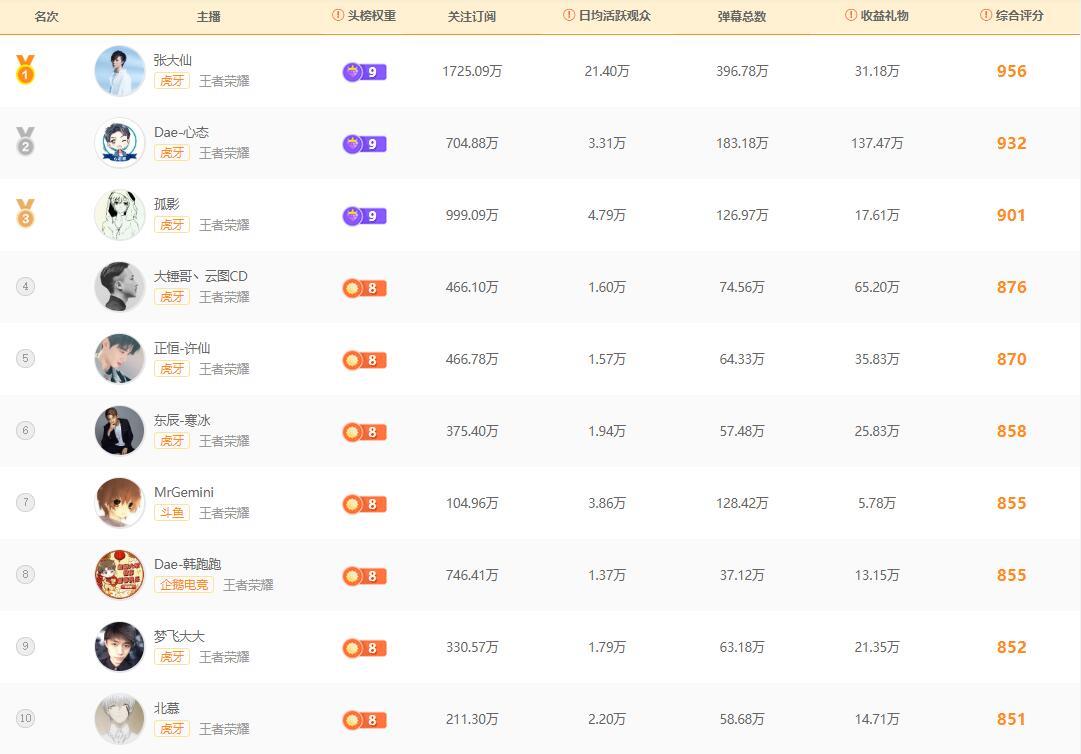Click the silver rank 2 medal icon
1081x754 pixels.
coord(25,142)
